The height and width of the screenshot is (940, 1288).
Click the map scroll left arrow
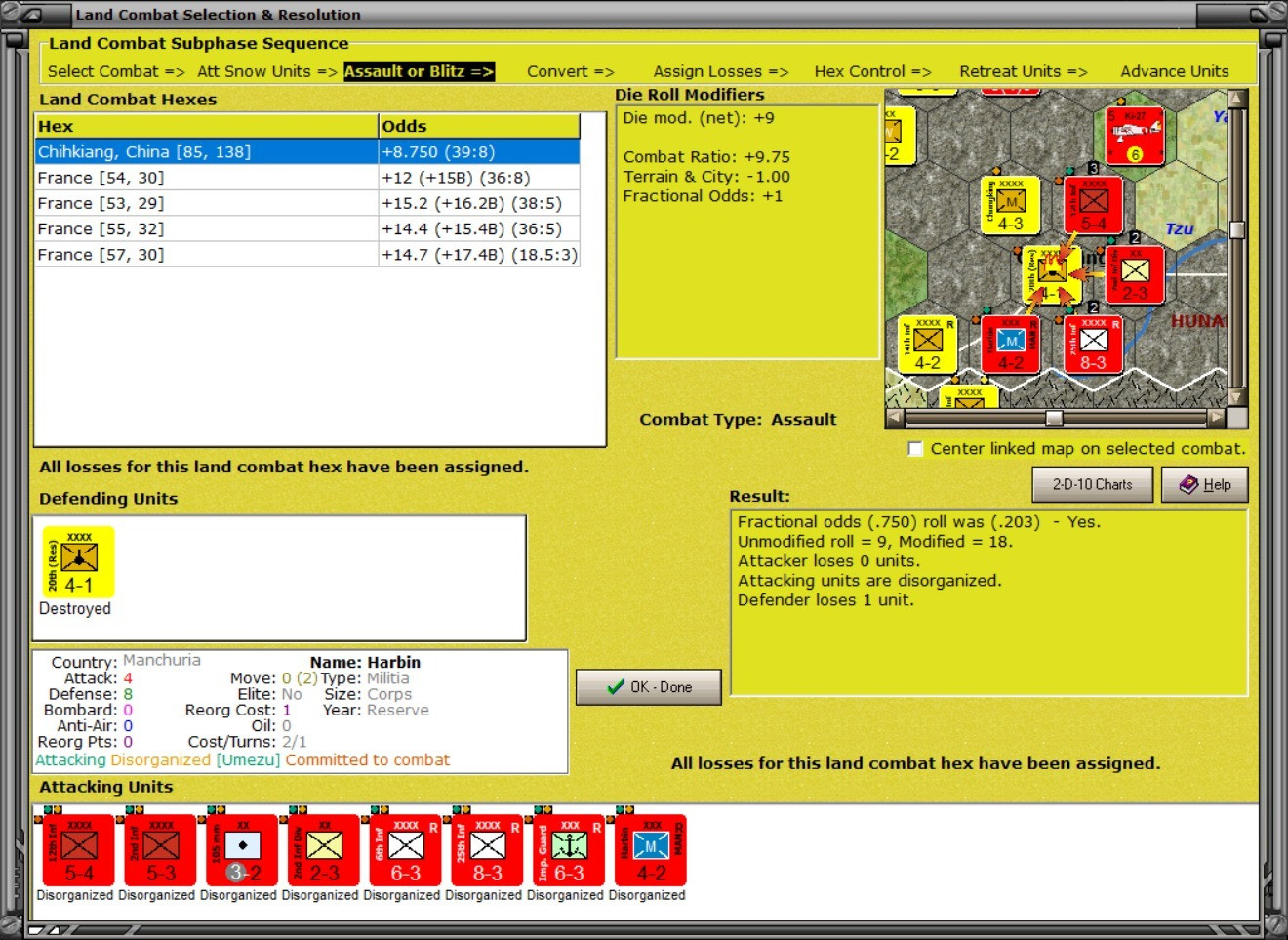pyautogui.click(x=896, y=418)
